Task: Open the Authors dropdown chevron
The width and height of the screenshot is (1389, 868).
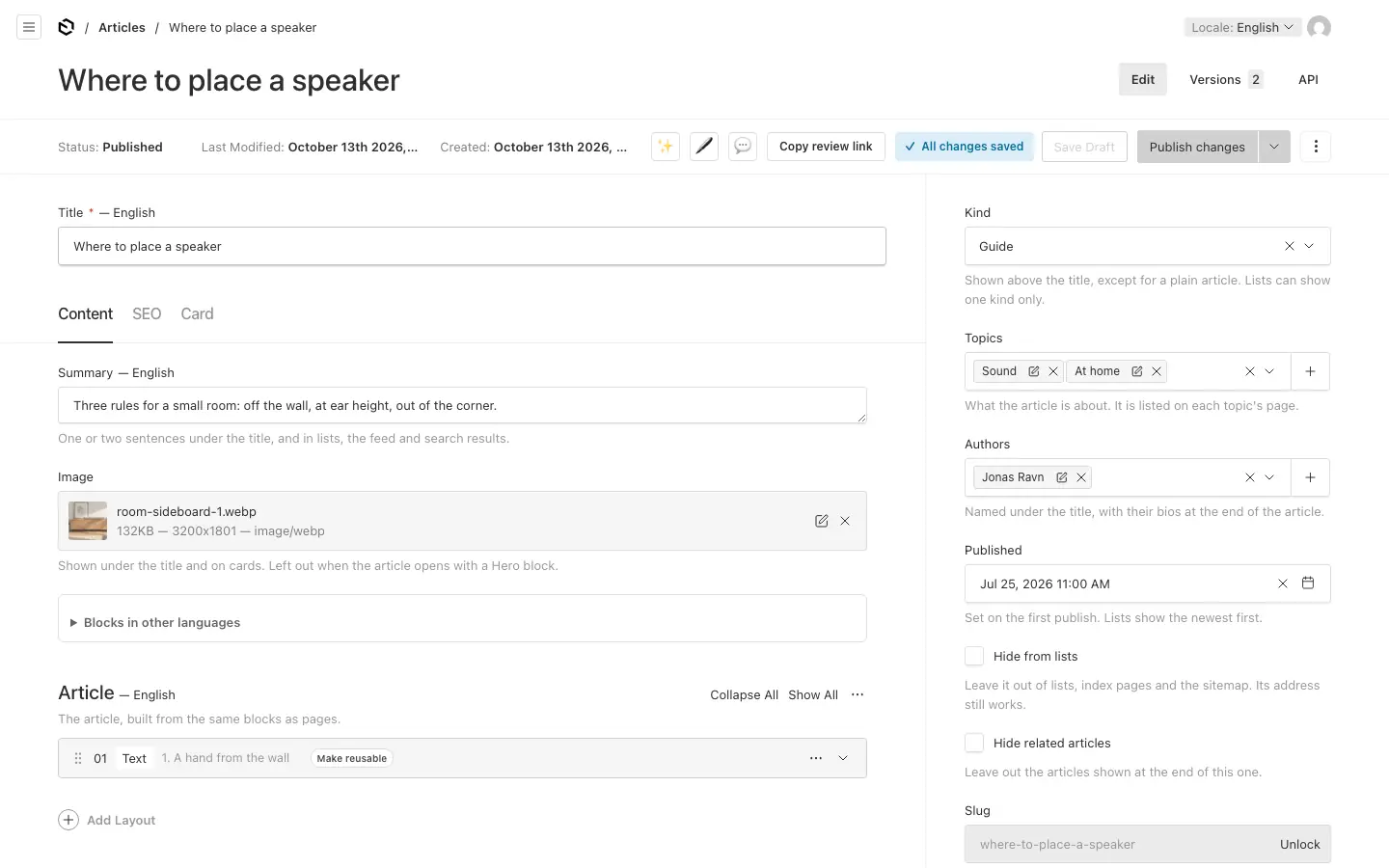Action: pyautogui.click(x=1269, y=477)
